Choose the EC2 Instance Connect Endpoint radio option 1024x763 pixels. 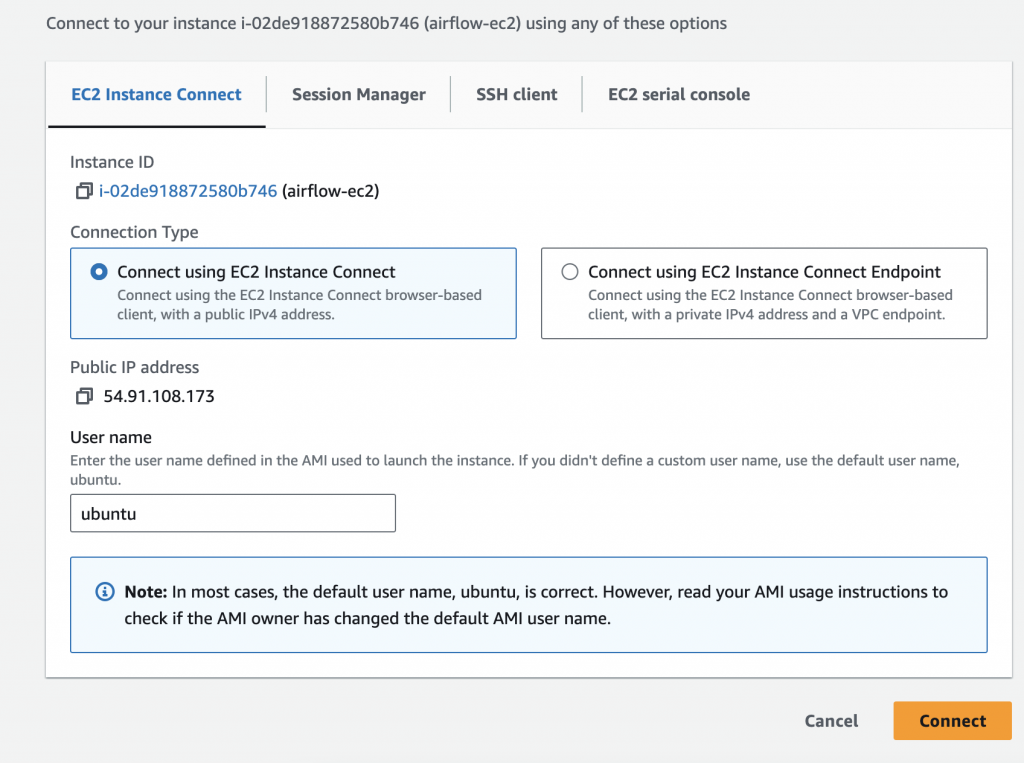570,272
